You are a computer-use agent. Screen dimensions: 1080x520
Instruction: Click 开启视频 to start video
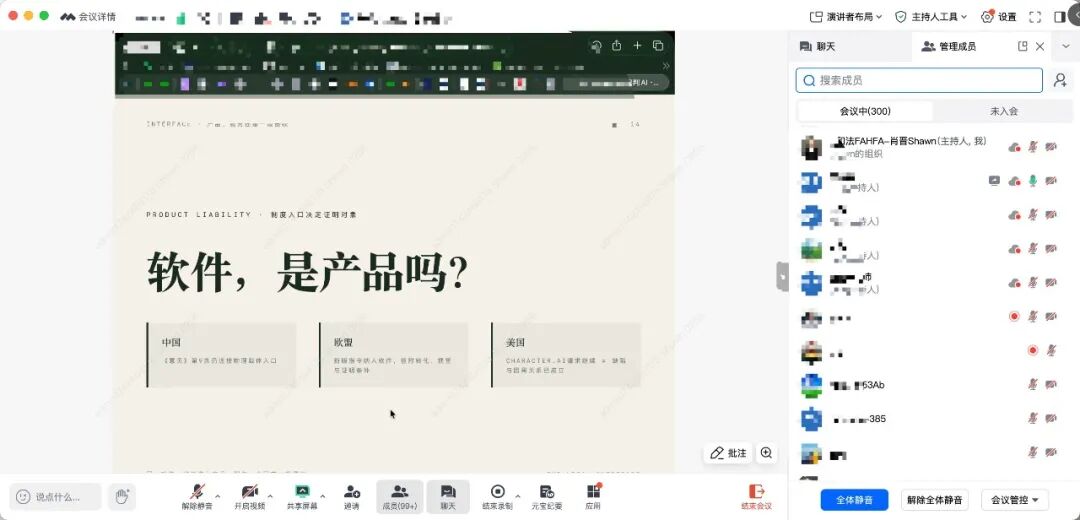pos(249,497)
